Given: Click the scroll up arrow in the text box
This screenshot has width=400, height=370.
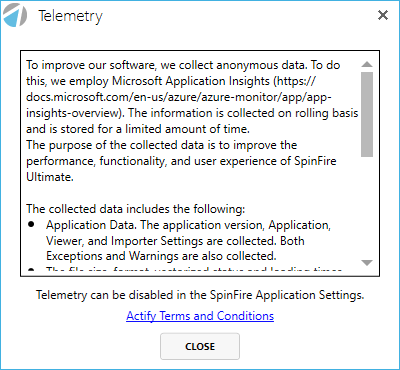Looking at the screenshot, I should tap(367, 64).
